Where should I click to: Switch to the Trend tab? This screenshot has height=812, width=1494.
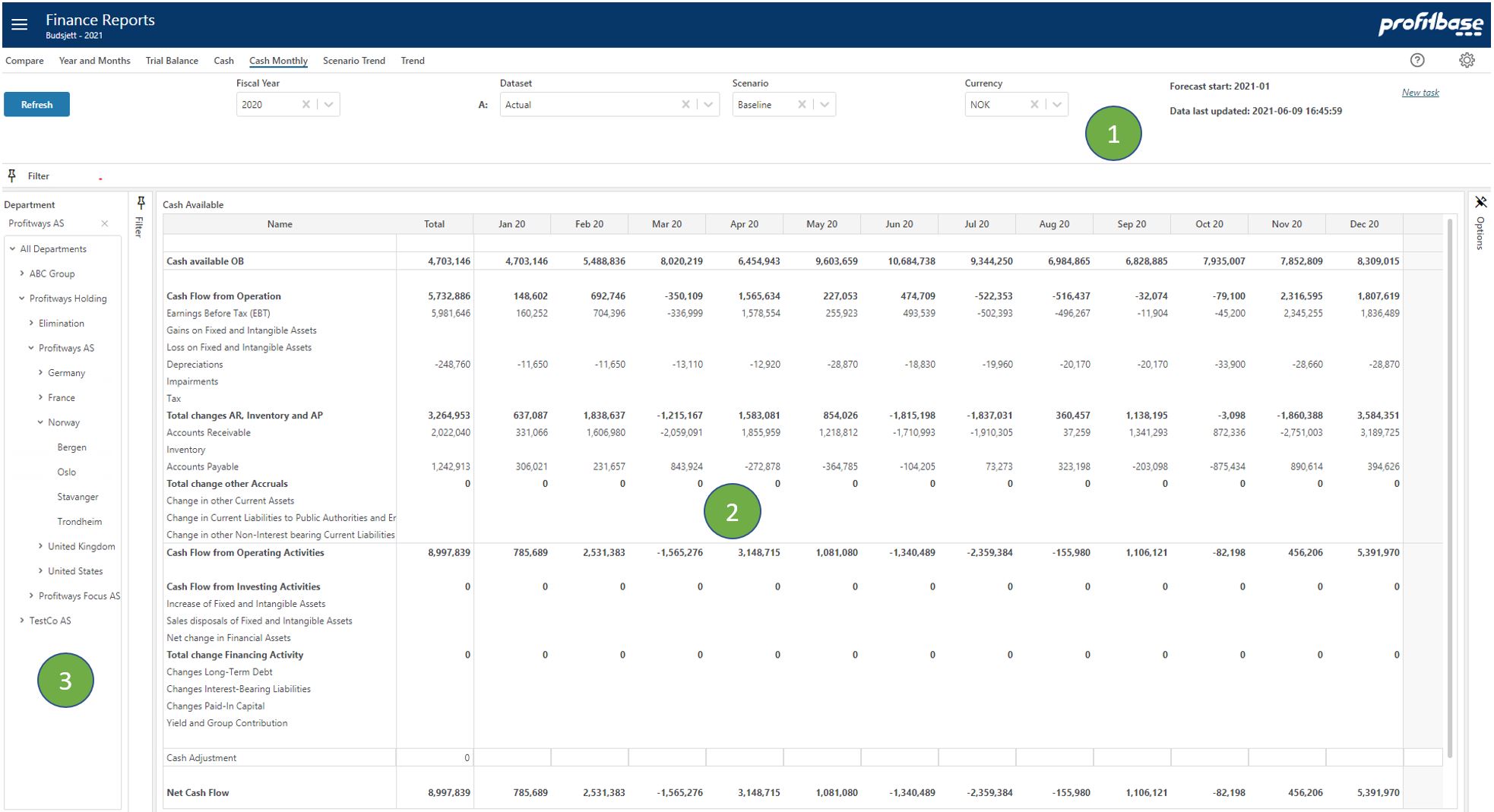tap(413, 61)
